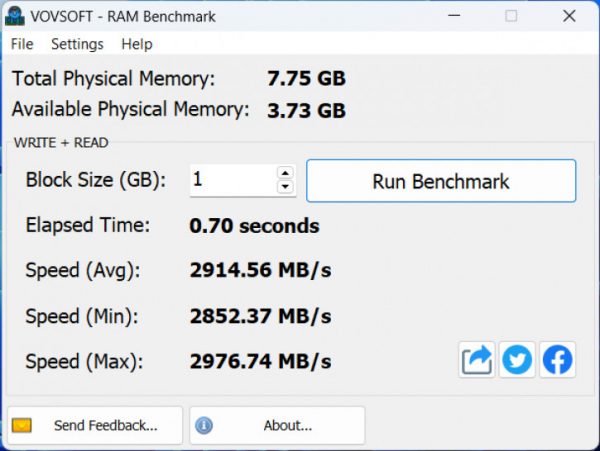Click the 0.70 seconds elapsed time value
Screen dimensions: 600x451
click(x=254, y=225)
